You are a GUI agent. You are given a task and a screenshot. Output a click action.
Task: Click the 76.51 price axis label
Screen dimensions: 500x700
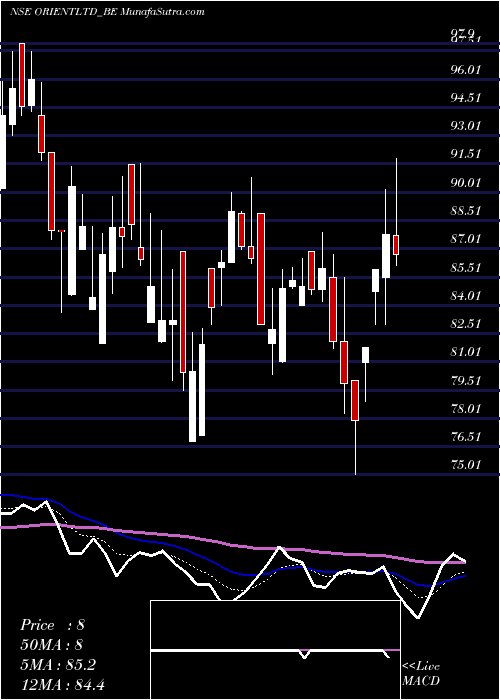[x=466, y=437]
